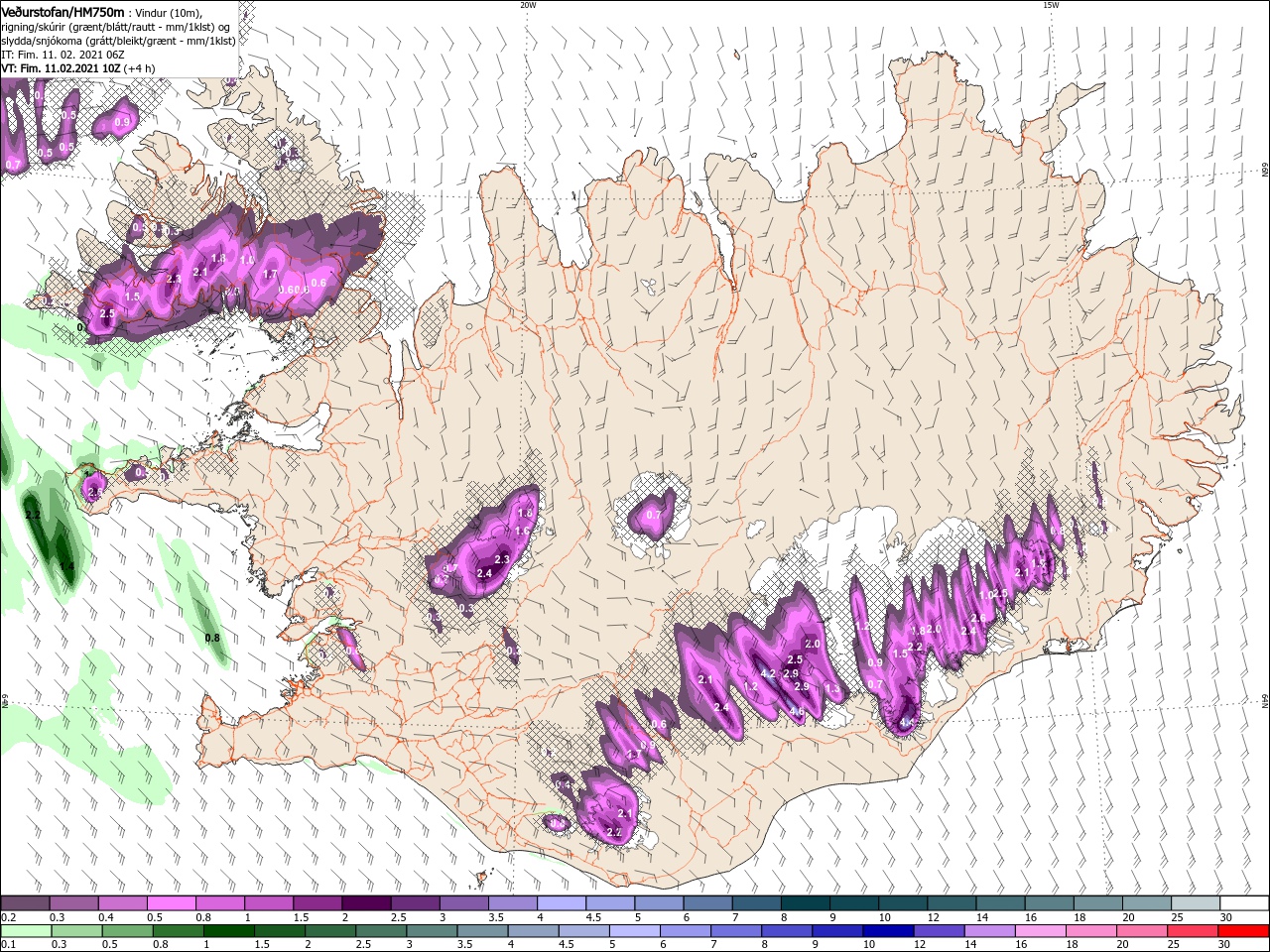Click the 4.6 snowfall value on the map
Image resolution: width=1270 pixels, height=952 pixels.
(797, 712)
